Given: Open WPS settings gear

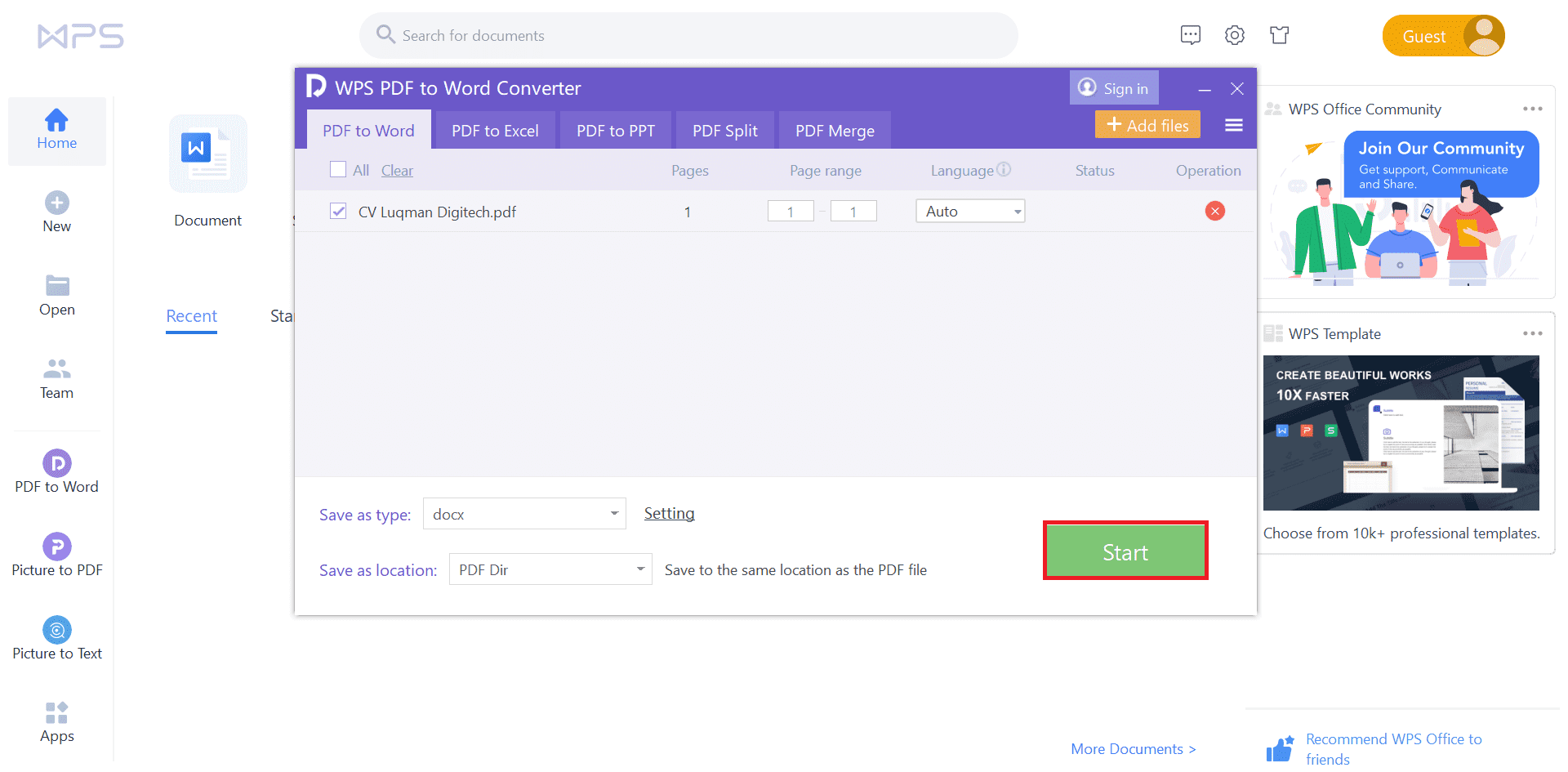Looking at the screenshot, I should coord(1234,34).
